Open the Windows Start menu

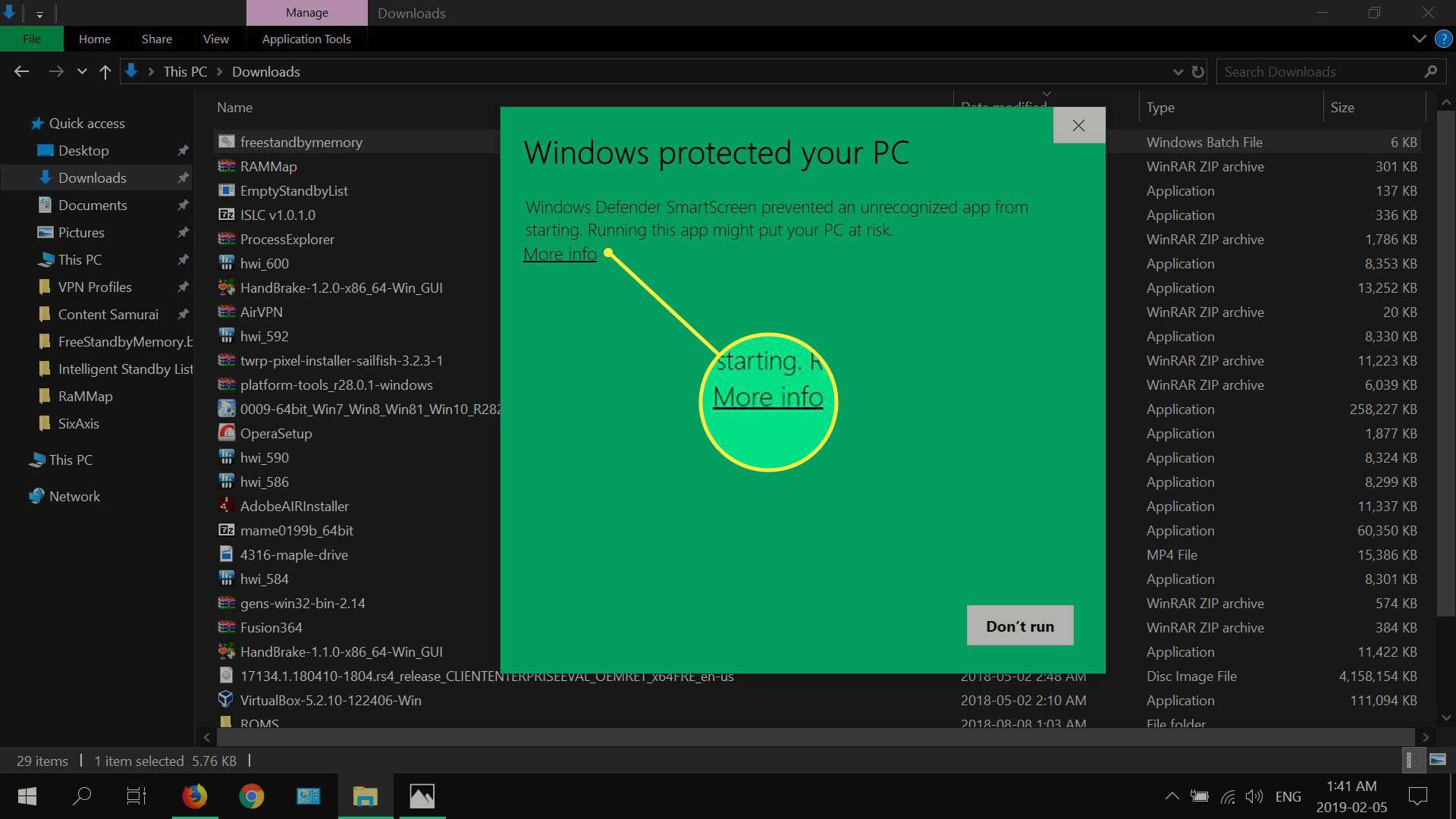[27, 796]
